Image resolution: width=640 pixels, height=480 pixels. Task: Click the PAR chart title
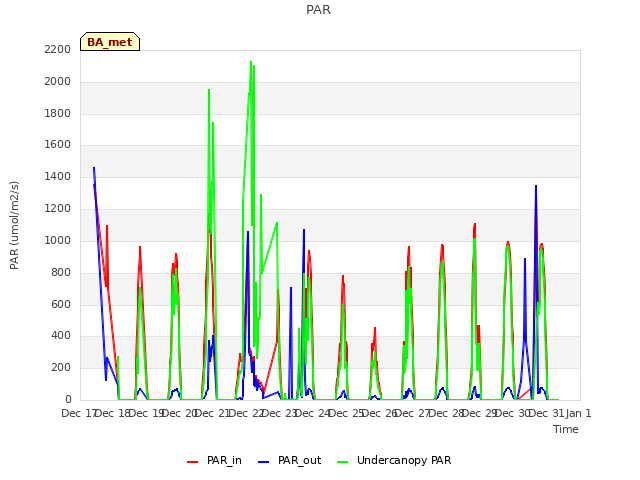[x=318, y=10]
